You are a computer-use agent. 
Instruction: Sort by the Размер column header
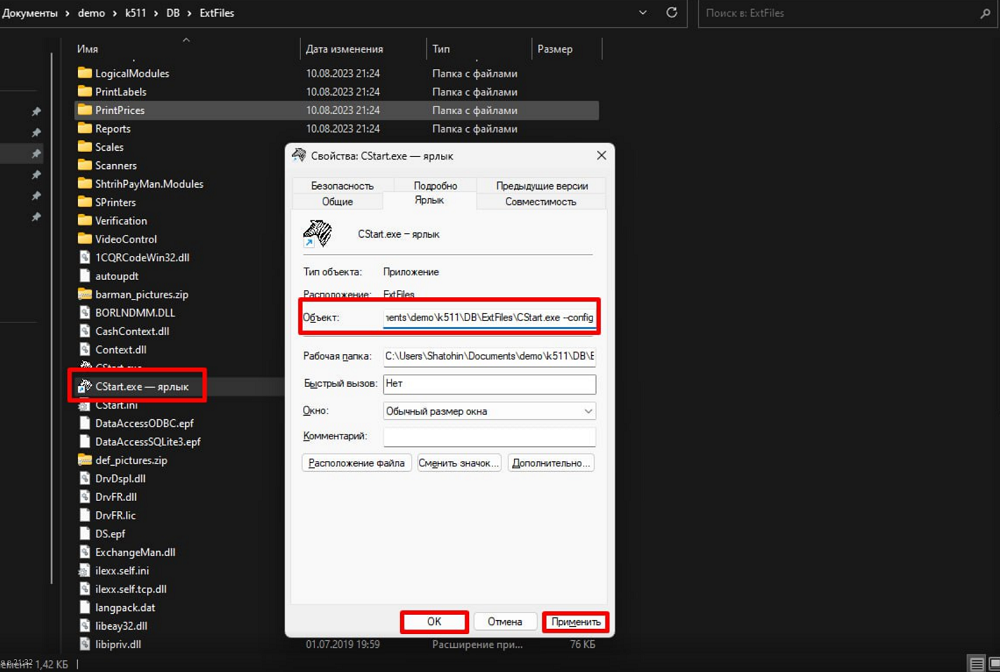pyautogui.click(x=555, y=49)
